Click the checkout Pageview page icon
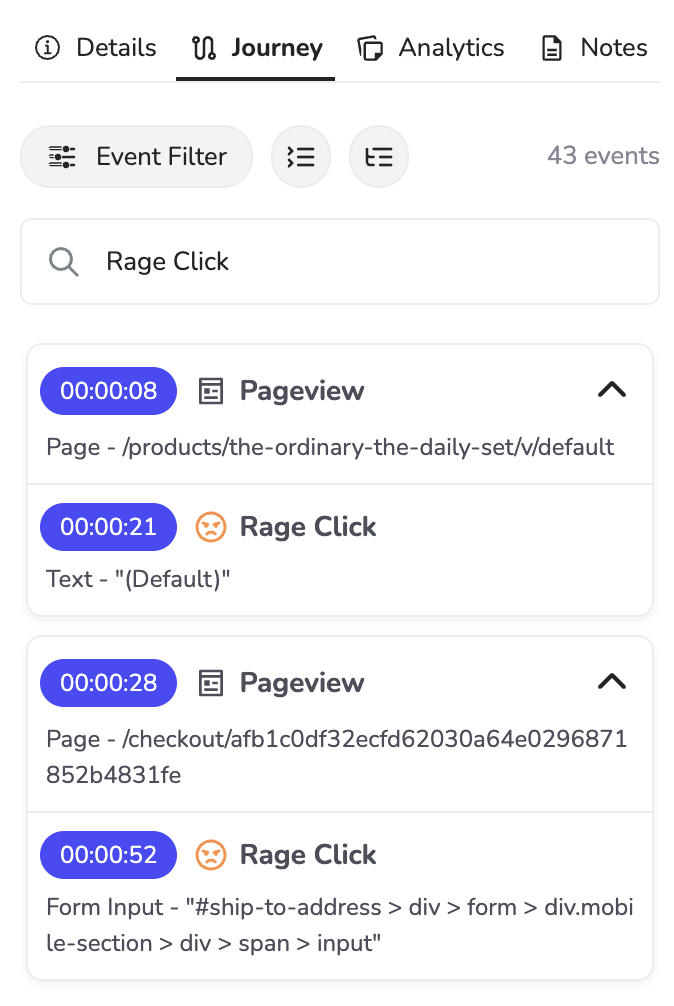Viewport: 674px width, 1006px height. (210, 683)
